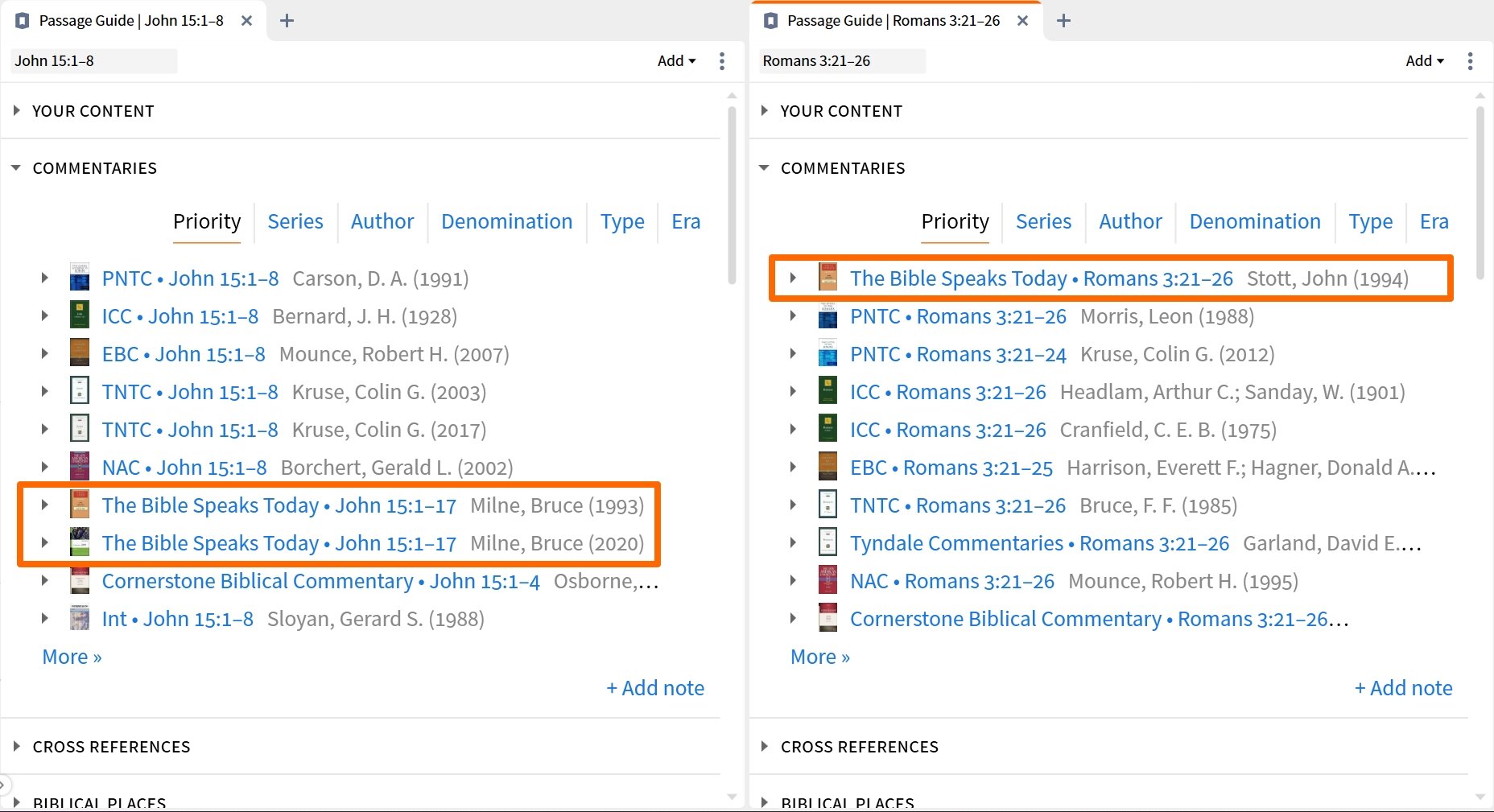Click the Tyndale Commentaries Romans Garland cover icon
This screenshot has width=1494, height=812.
coord(828,543)
